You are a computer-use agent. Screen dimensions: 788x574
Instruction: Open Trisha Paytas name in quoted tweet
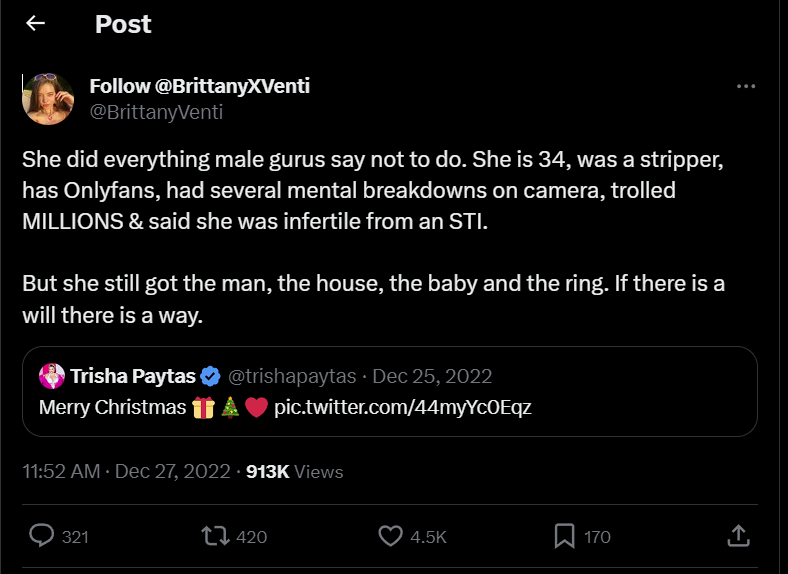click(x=133, y=376)
